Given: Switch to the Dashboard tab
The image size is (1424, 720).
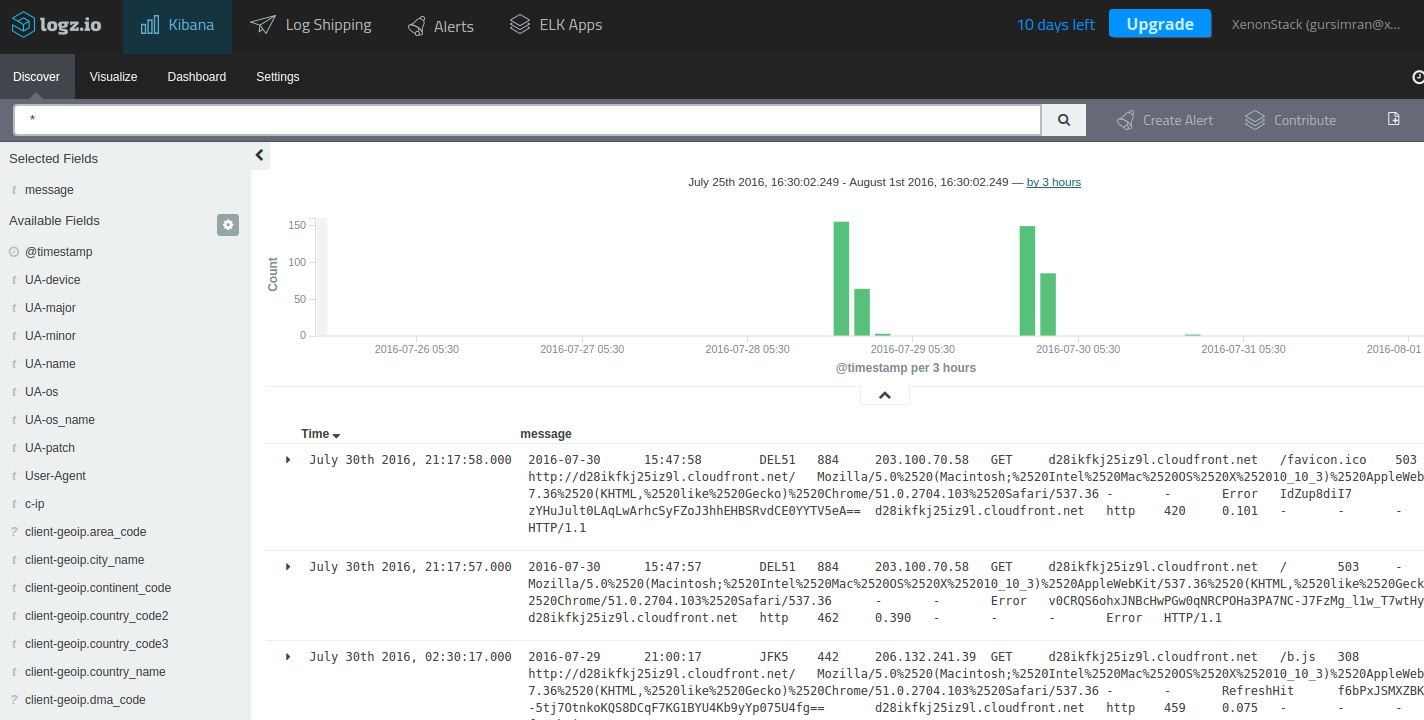Looking at the screenshot, I should [x=196, y=77].
